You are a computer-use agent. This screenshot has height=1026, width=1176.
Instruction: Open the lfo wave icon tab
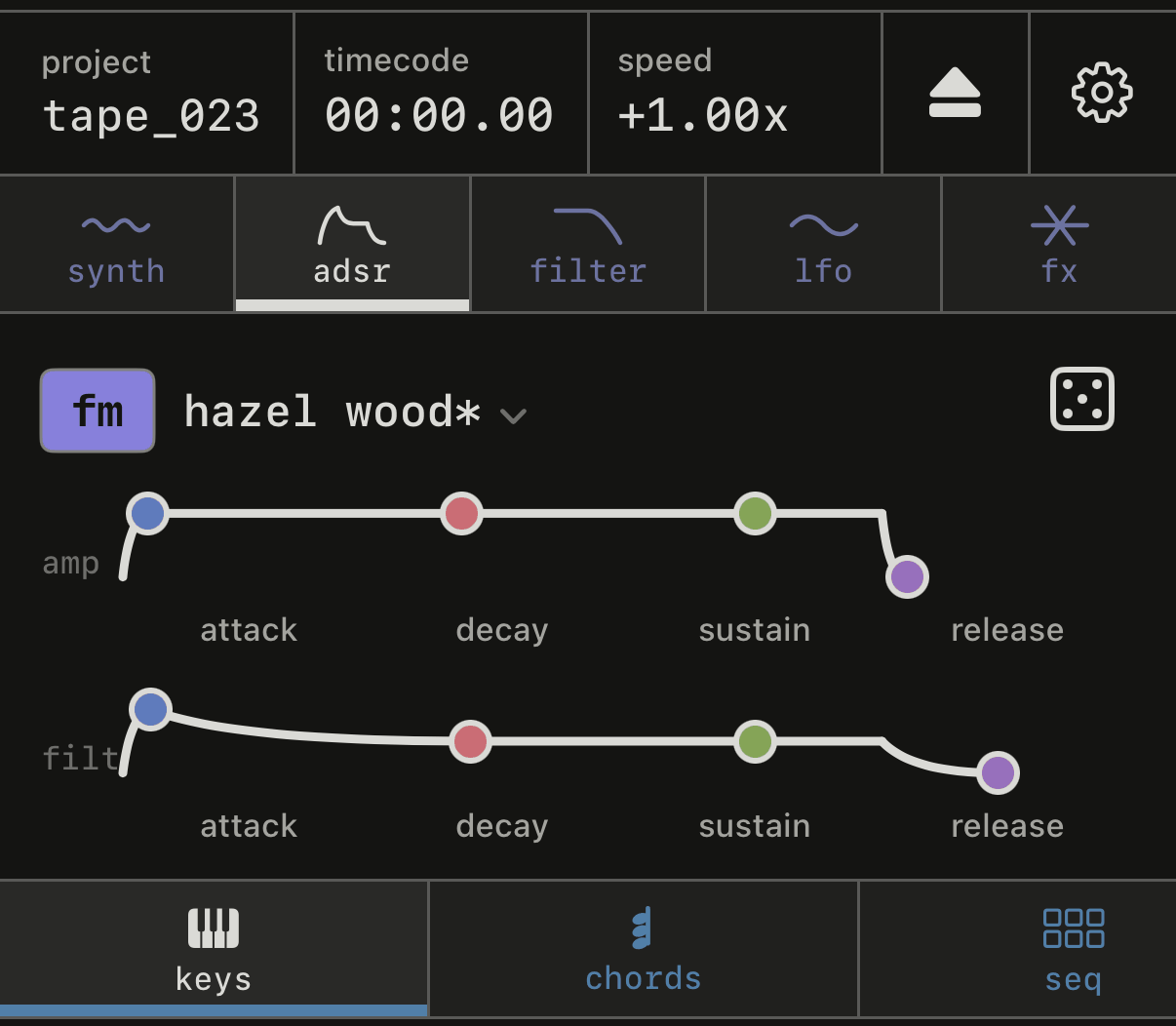coord(824,226)
